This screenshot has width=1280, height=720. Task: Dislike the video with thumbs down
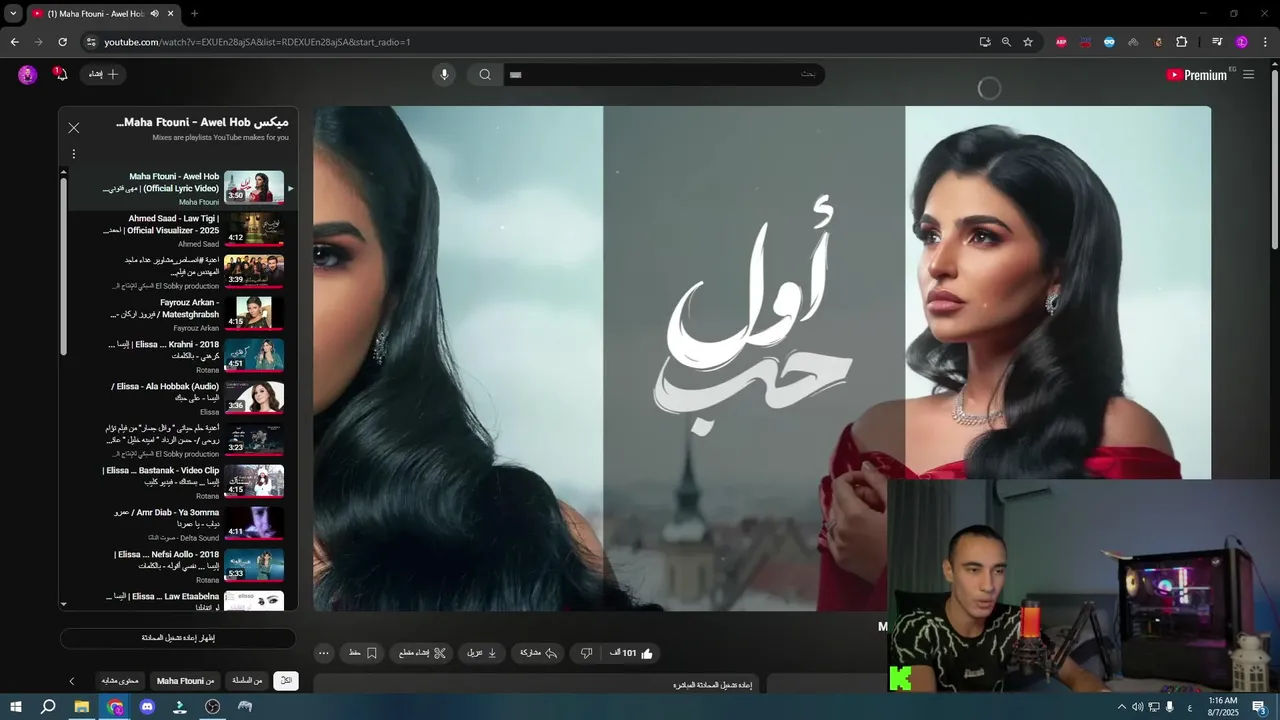click(x=587, y=653)
